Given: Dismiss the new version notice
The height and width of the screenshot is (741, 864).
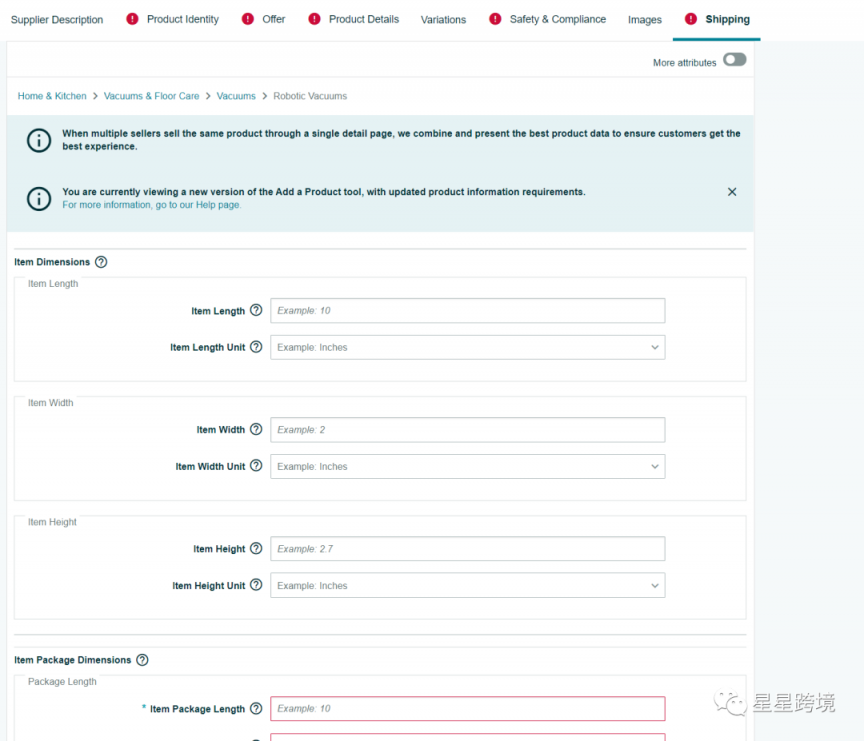Looking at the screenshot, I should click(x=732, y=192).
